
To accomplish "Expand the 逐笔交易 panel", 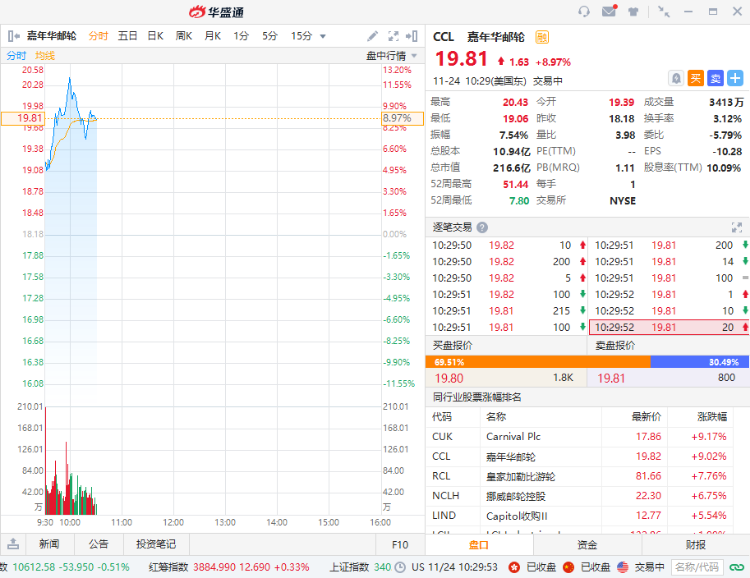I will [736, 227].
